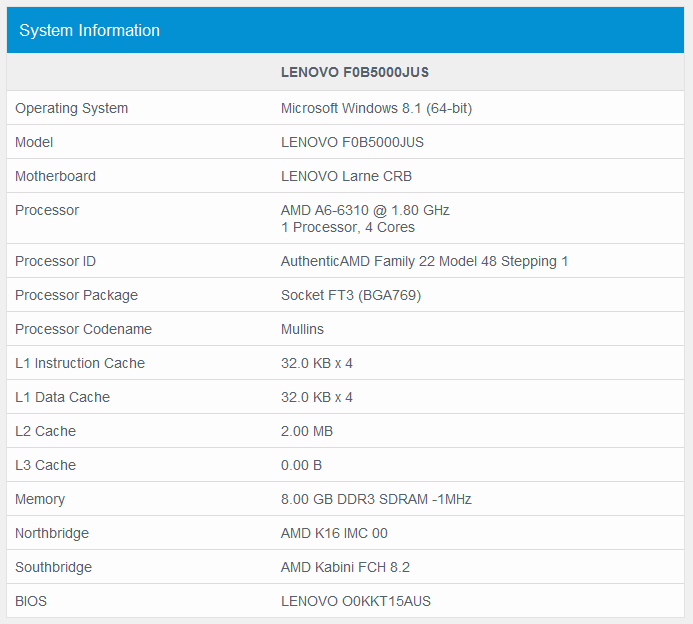This screenshot has width=693, height=624.
Task: Click the AMD Kabini FCH 8.2 value
Action: click(x=345, y=567)
